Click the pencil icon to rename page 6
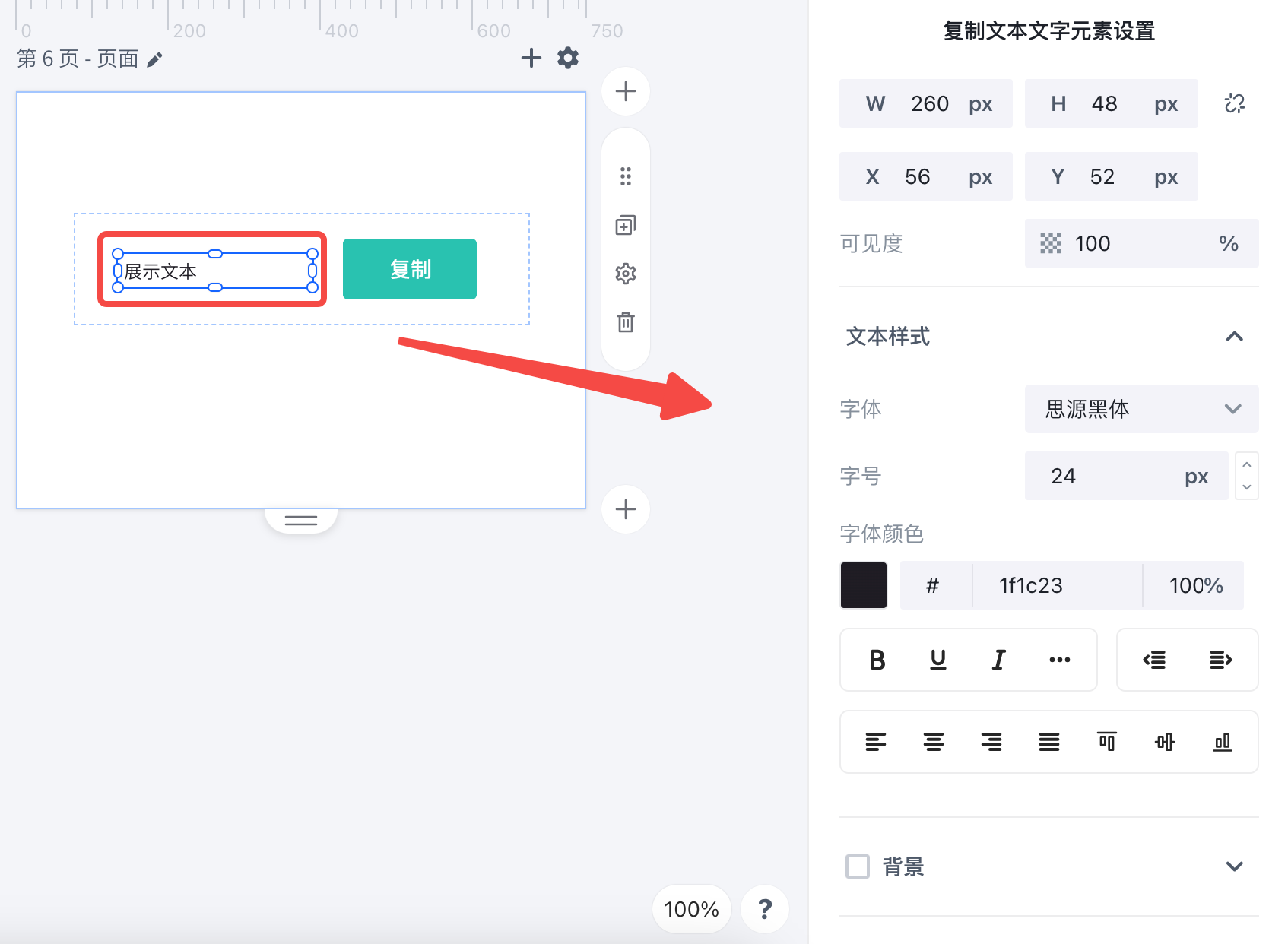The image size is (1288, 944). click(155, 59)
